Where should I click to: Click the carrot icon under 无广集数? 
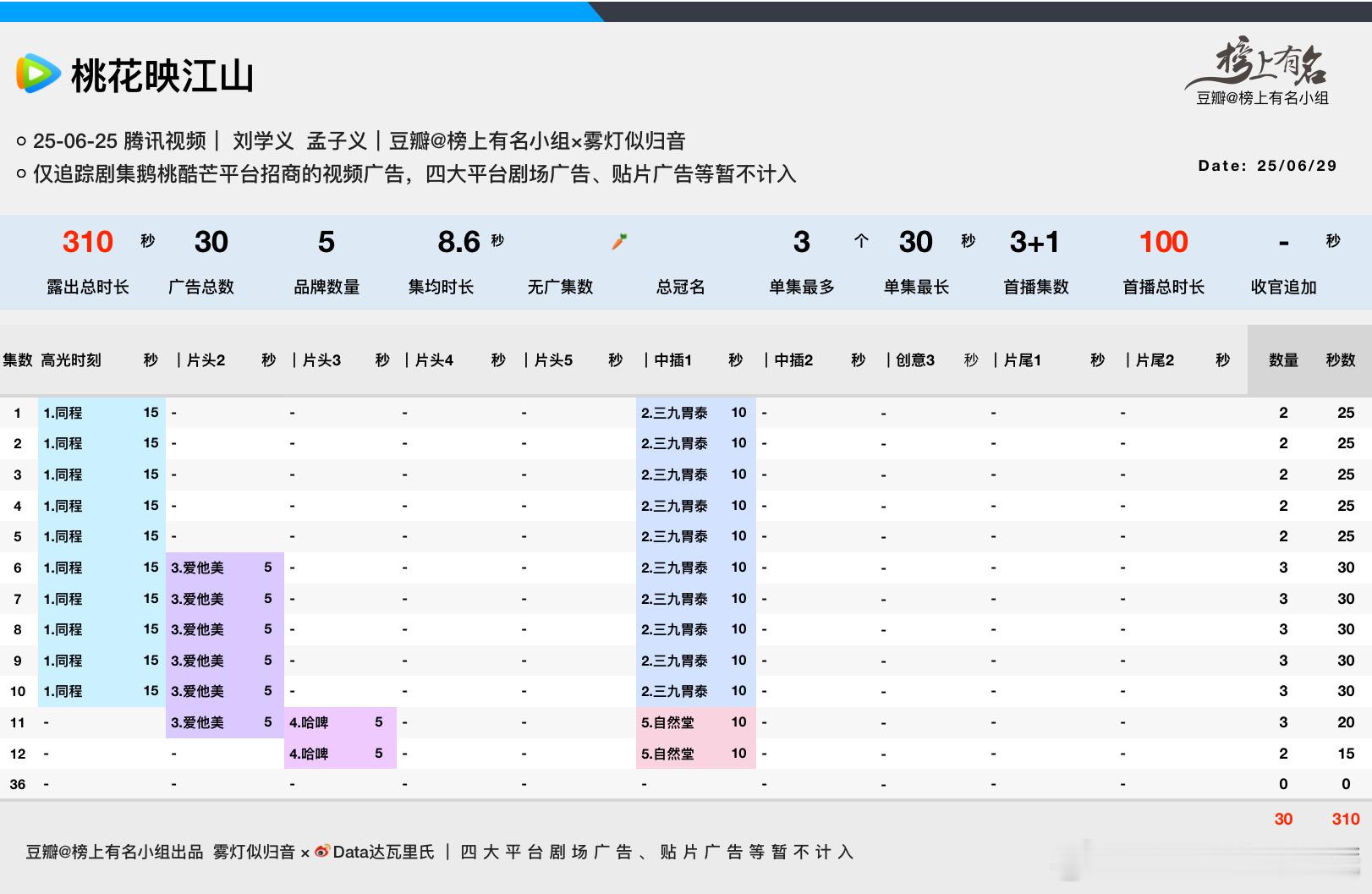619,242
